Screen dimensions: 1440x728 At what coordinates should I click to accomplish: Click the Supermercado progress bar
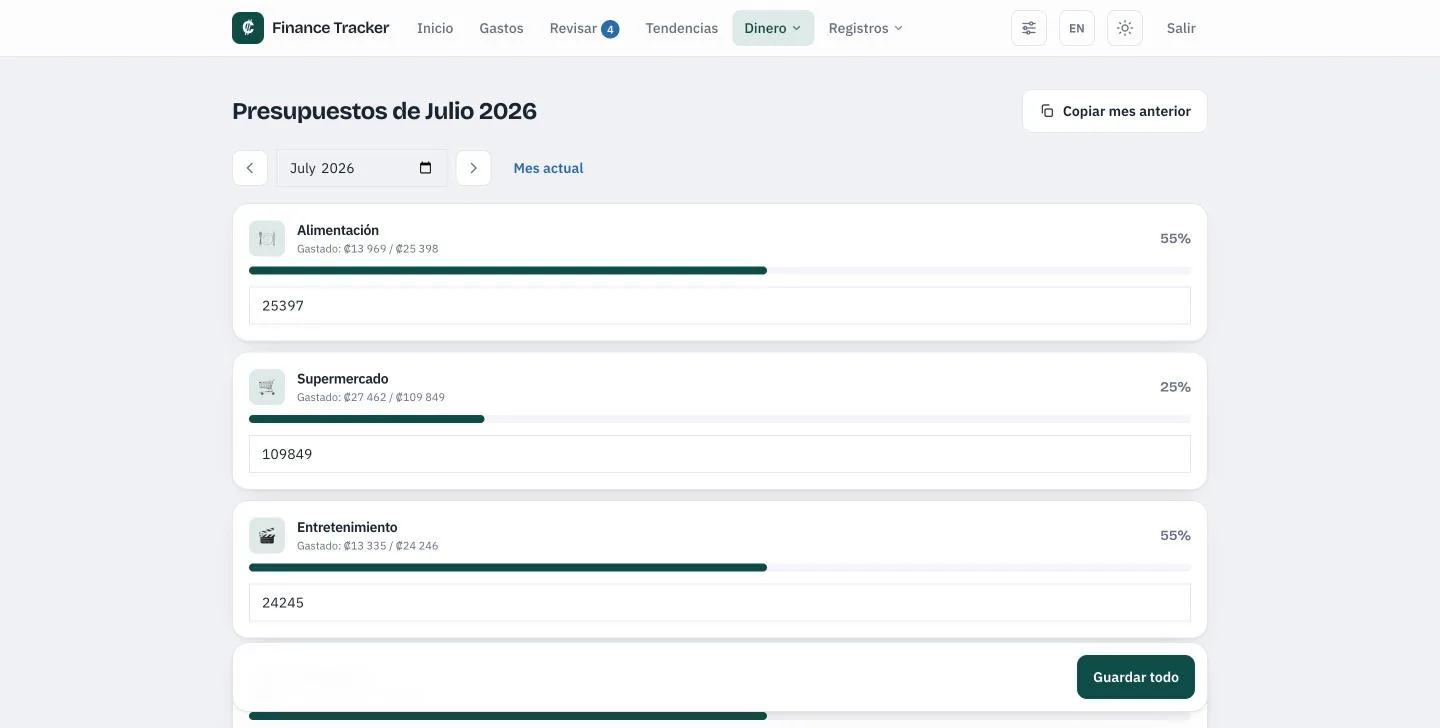[x=720, y=419]
